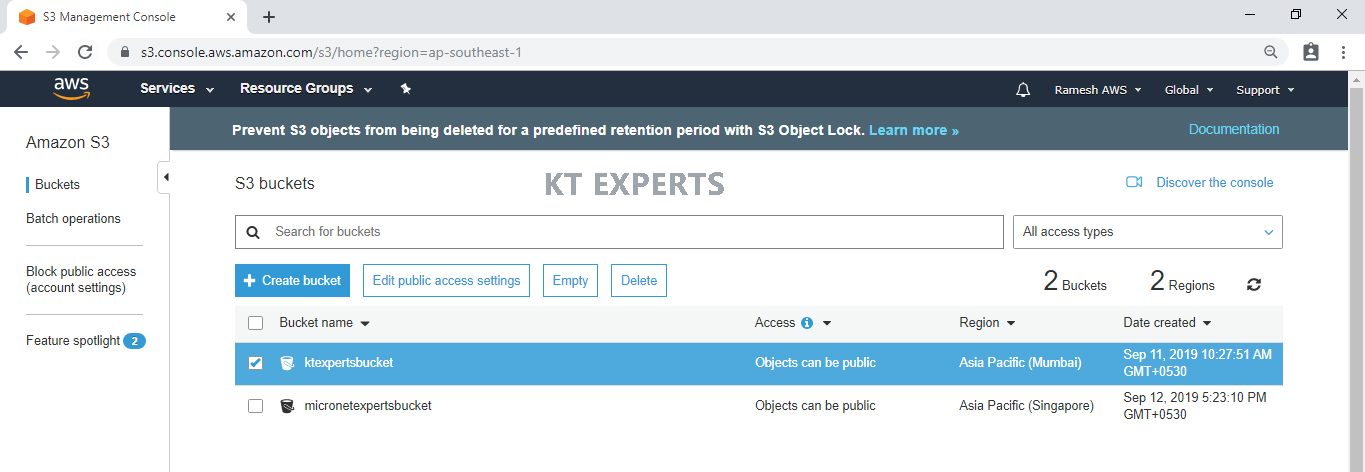Open a new browser tab
Viewport: 1365px width, 472px height.
269,17
